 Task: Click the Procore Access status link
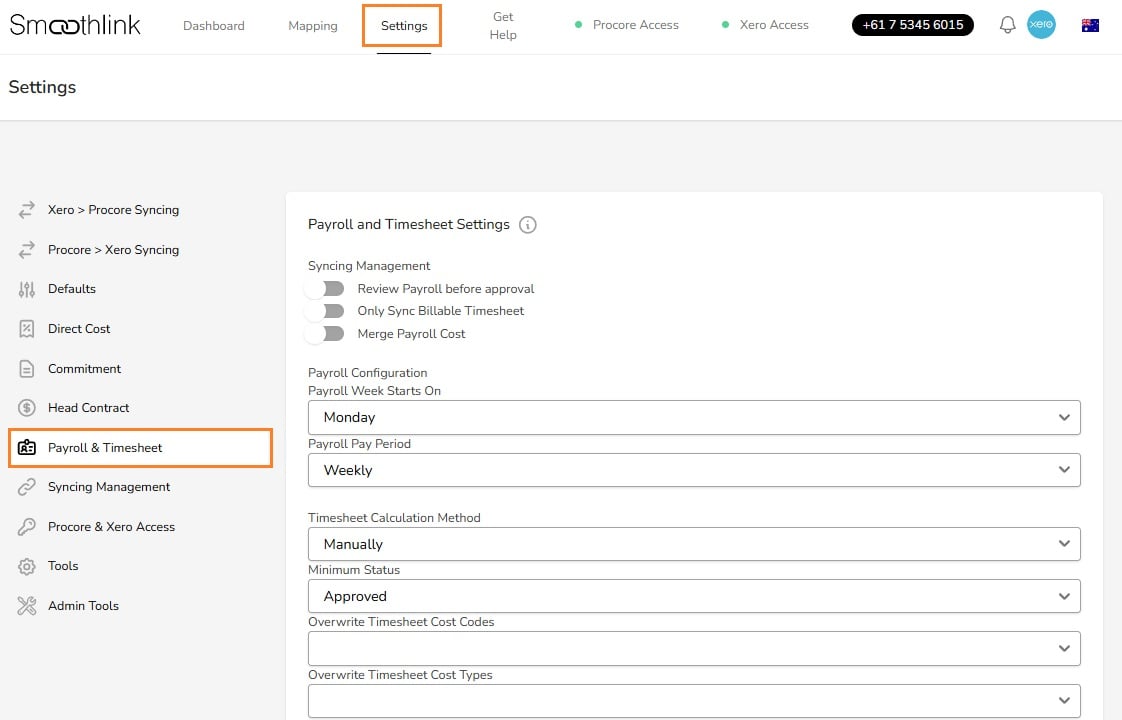pos(635,24)
